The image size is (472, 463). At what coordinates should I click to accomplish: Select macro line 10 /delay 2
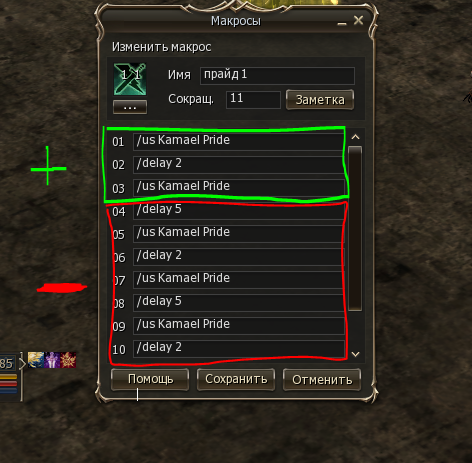(239, 348)
